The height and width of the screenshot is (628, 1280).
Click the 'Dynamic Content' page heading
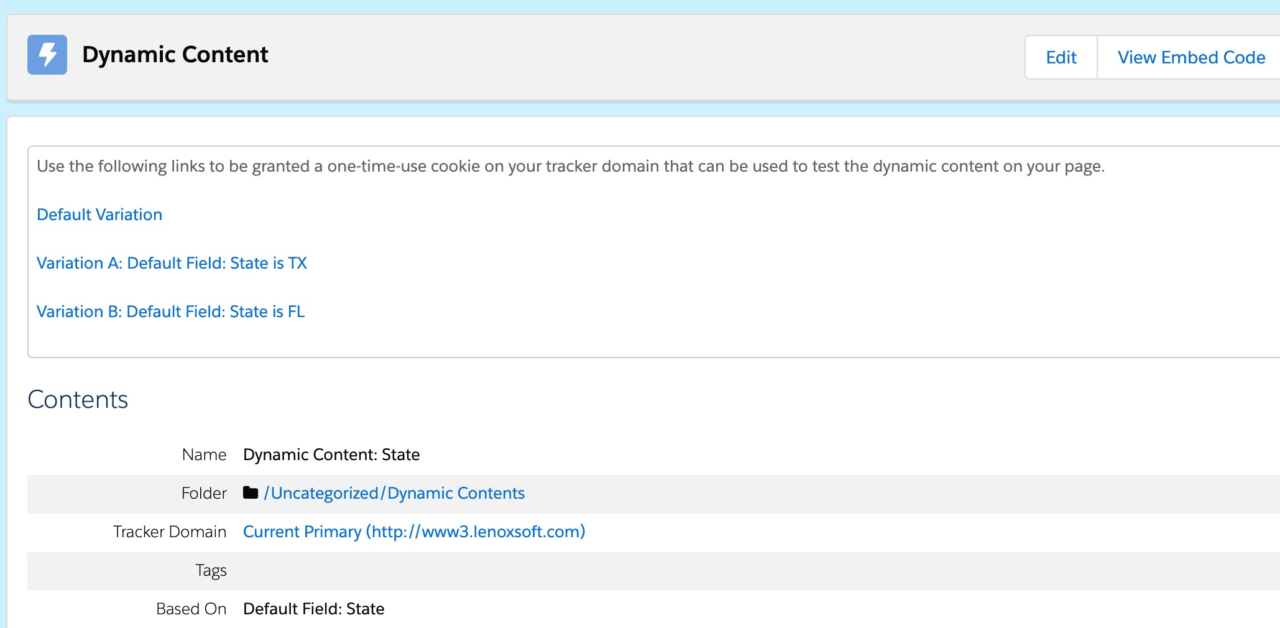pos(175,55)
